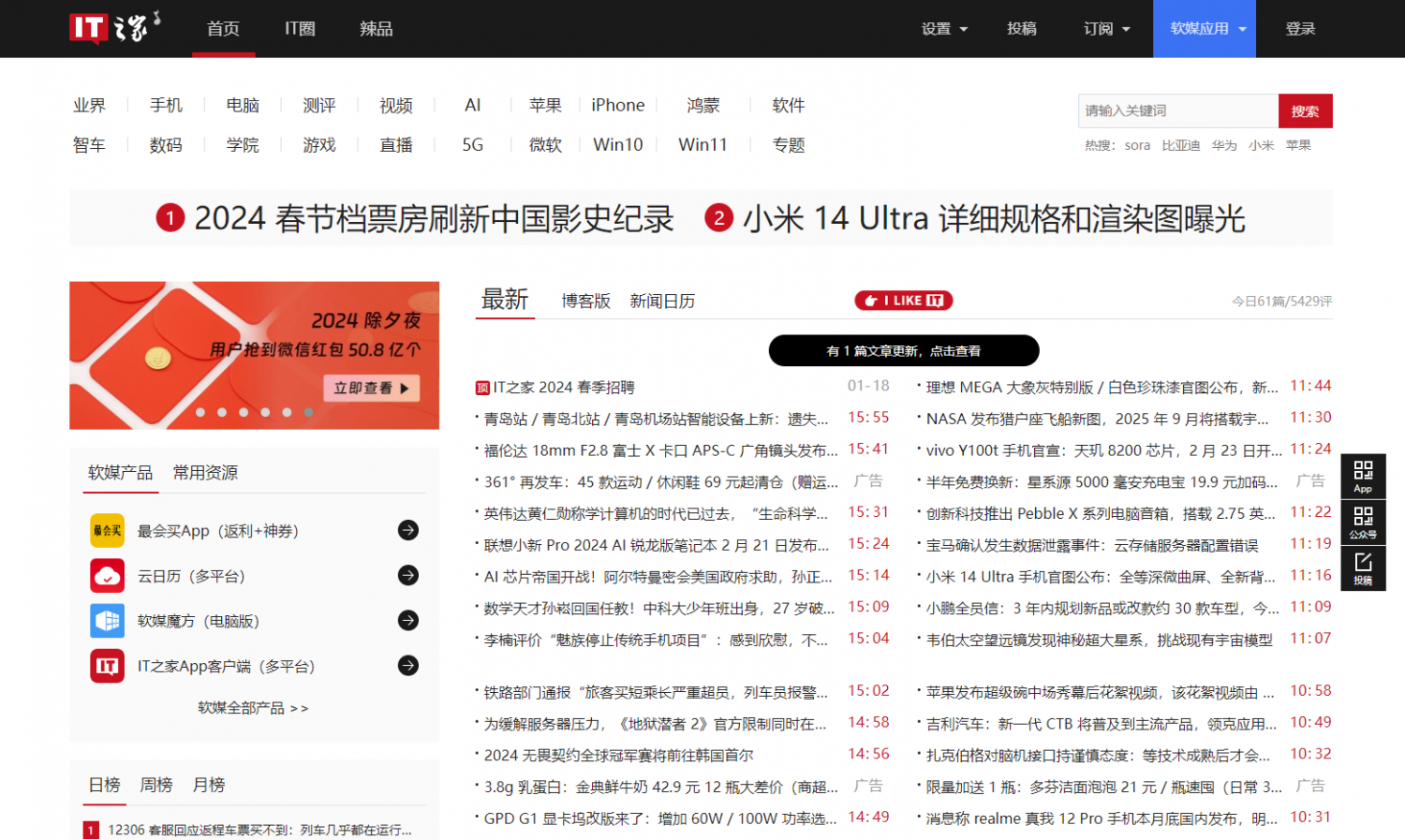Click arrow button next to 软媒魔方
Screen dimensions: 1405x840
click(408, 620)
